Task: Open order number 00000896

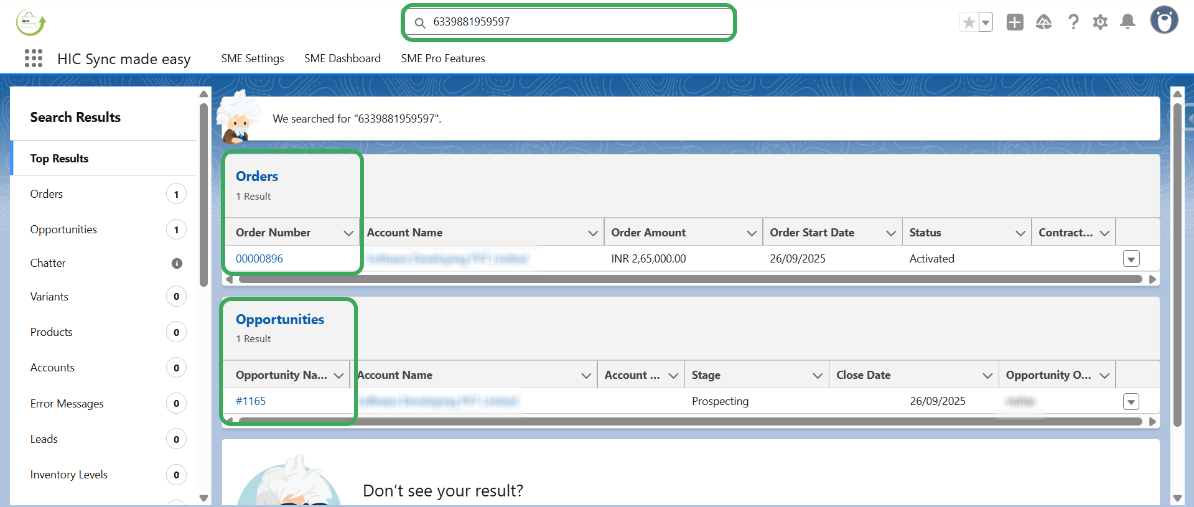Action: pos(259,259)
